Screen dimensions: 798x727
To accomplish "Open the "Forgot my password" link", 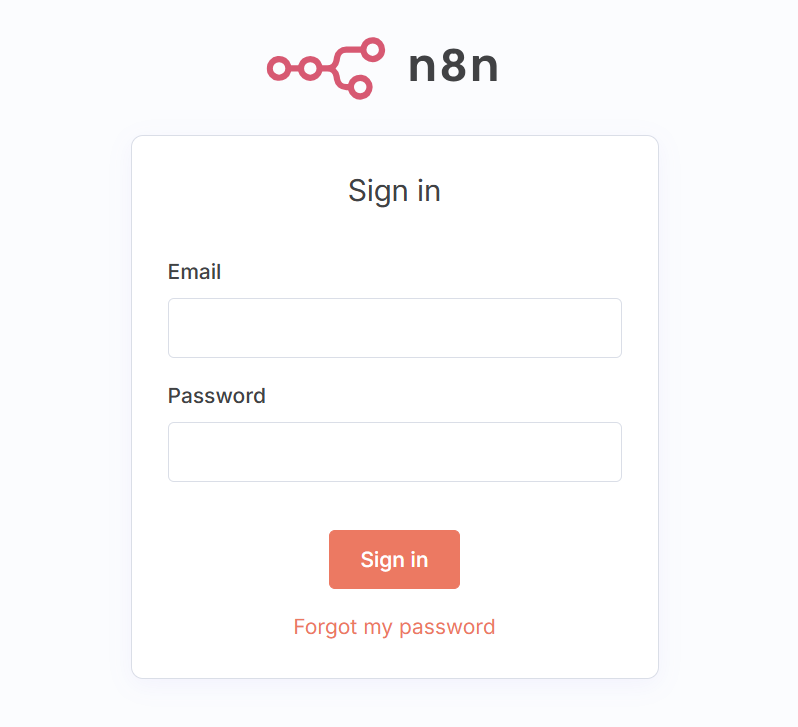I will [x=394, y=626].
